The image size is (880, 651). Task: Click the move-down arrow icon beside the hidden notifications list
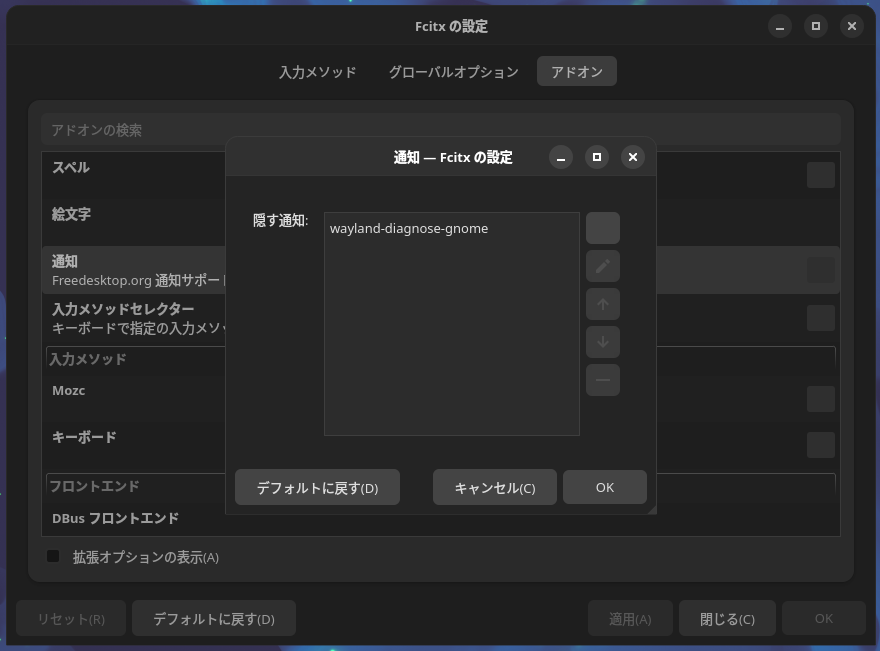point(603,342)
